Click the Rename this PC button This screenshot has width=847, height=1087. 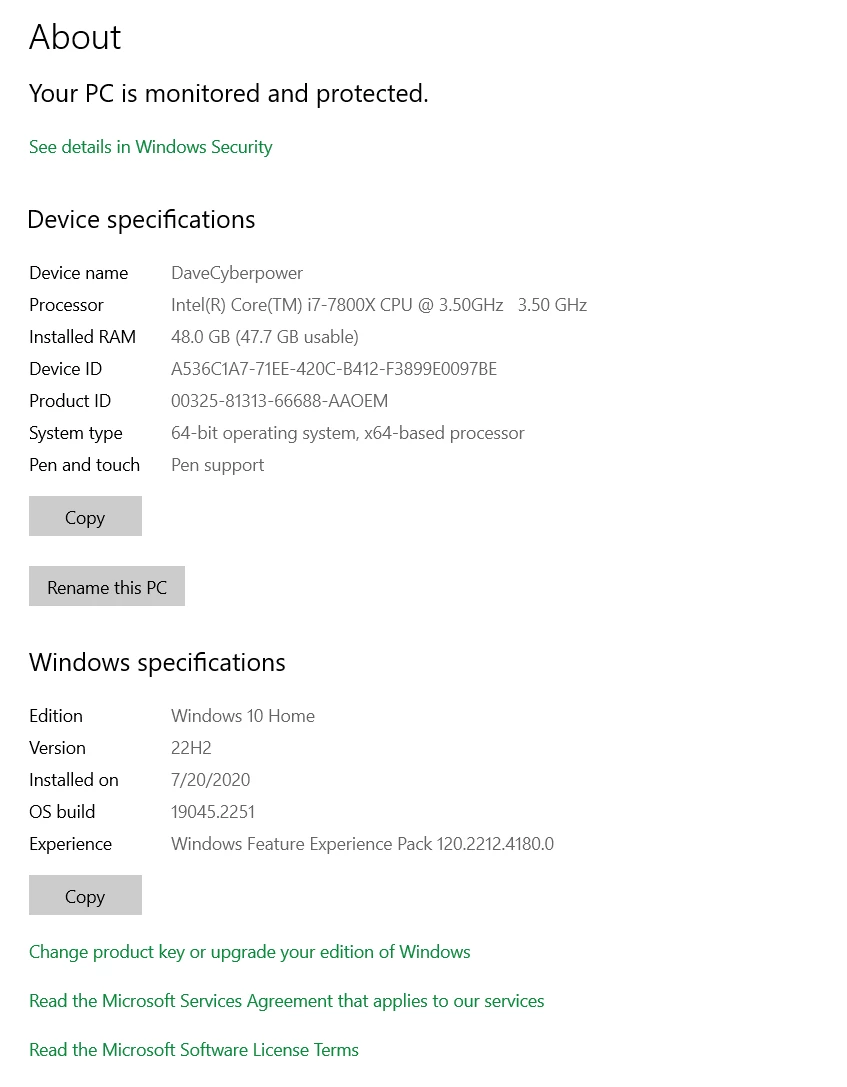[107, 586]
